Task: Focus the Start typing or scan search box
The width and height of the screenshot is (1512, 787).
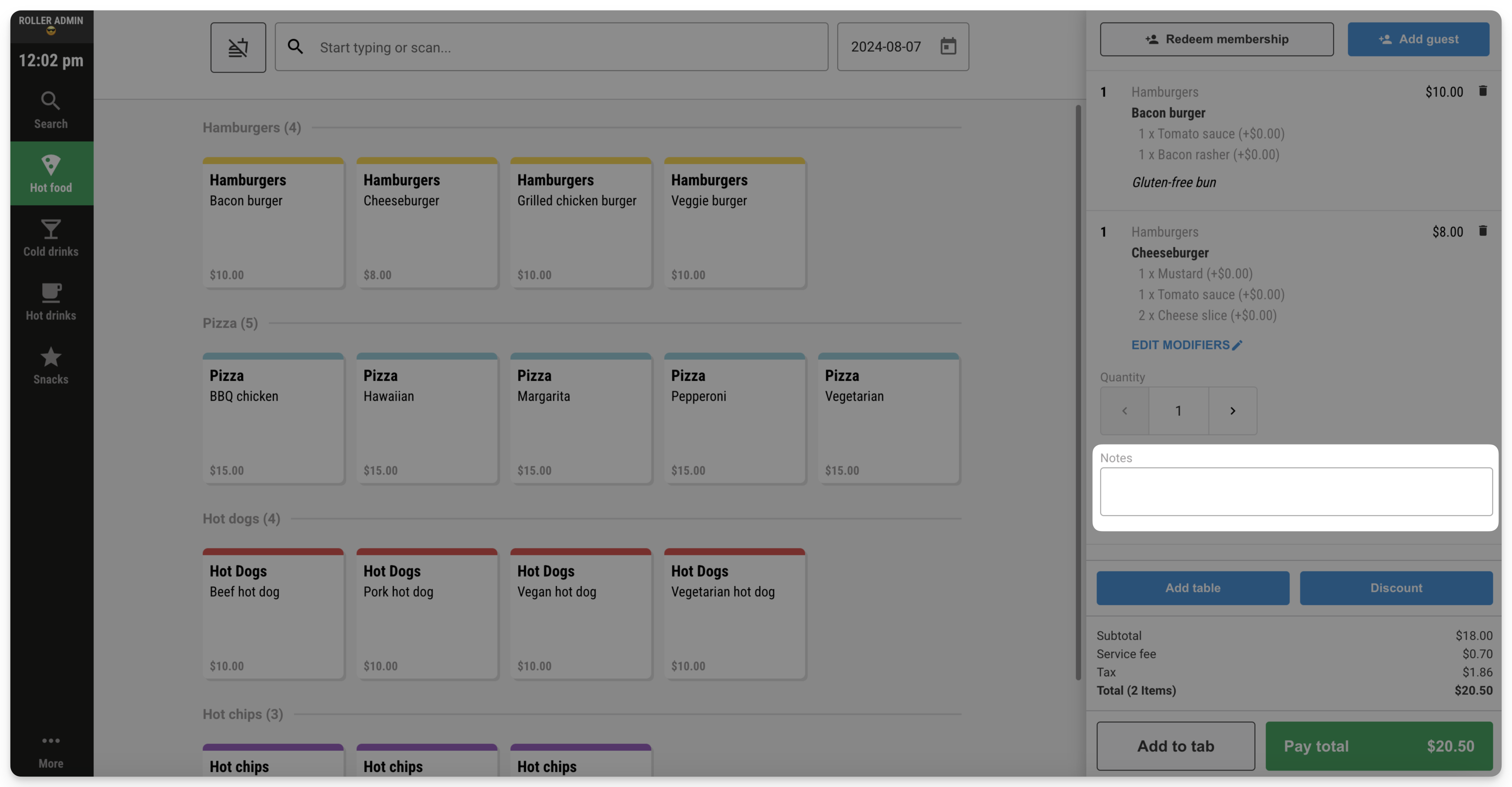Action: 551,47
